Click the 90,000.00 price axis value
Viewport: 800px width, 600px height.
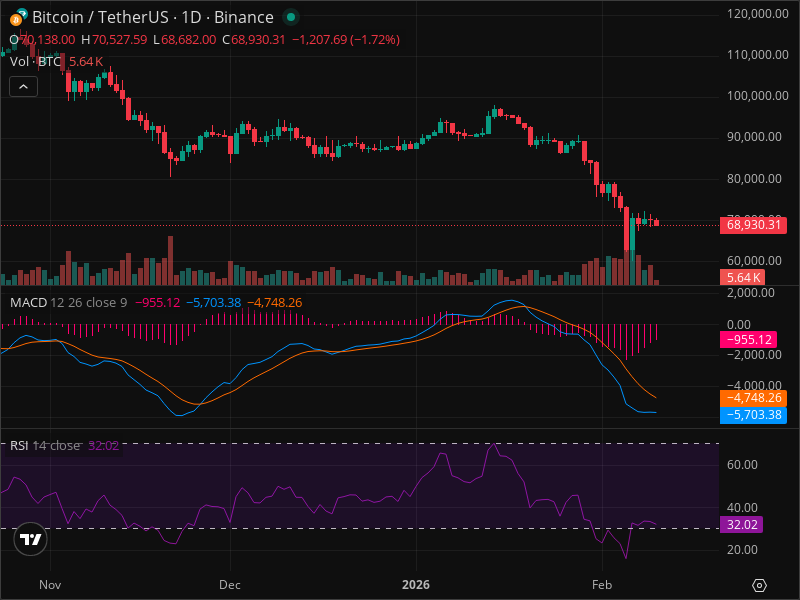754,137
